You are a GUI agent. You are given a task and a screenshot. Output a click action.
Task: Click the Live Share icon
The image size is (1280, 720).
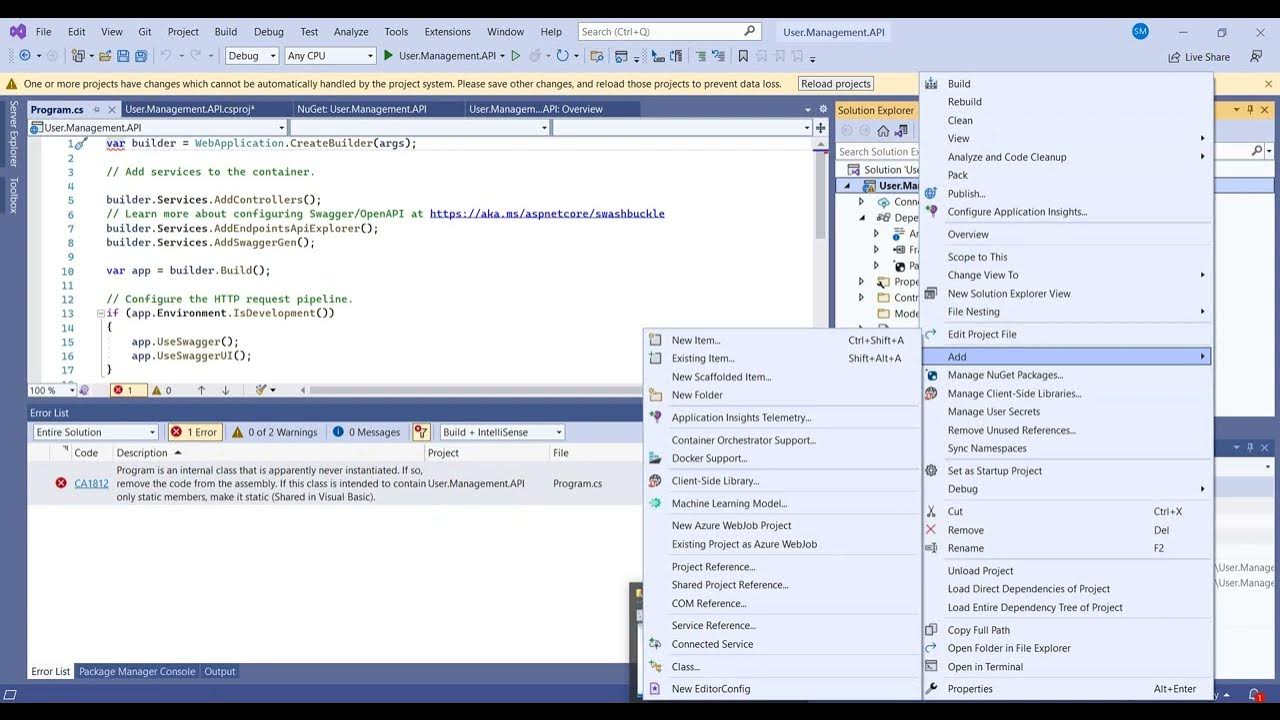click(x=1174, y=57)
